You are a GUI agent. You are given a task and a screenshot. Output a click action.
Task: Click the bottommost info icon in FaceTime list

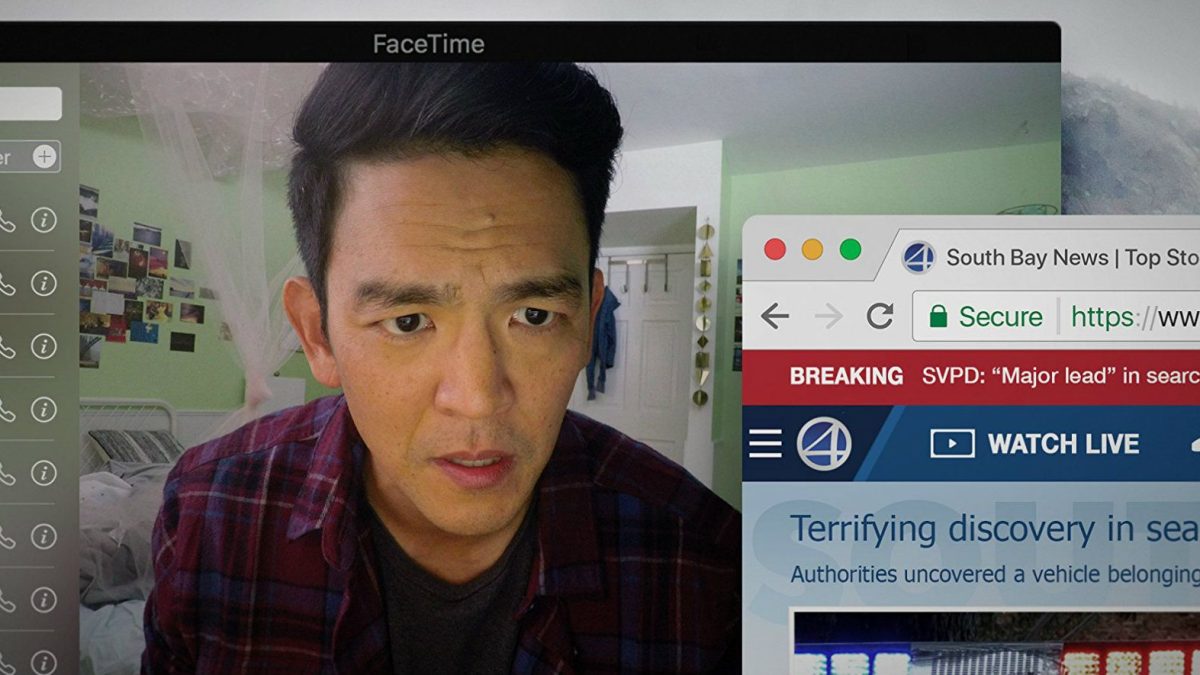coord(44,662)
